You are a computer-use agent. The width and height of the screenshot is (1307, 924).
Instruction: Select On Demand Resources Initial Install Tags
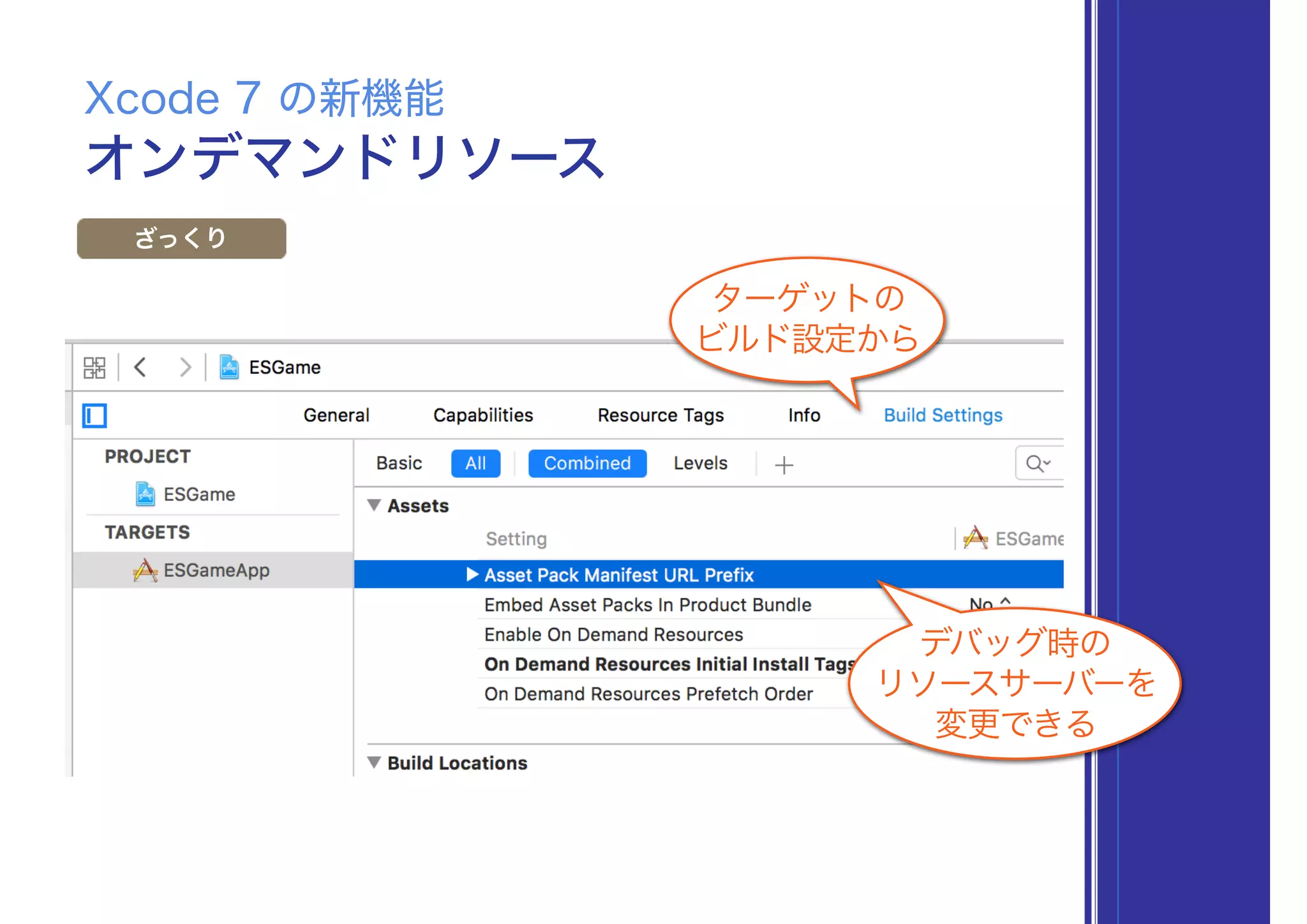[x=669, y=664]
